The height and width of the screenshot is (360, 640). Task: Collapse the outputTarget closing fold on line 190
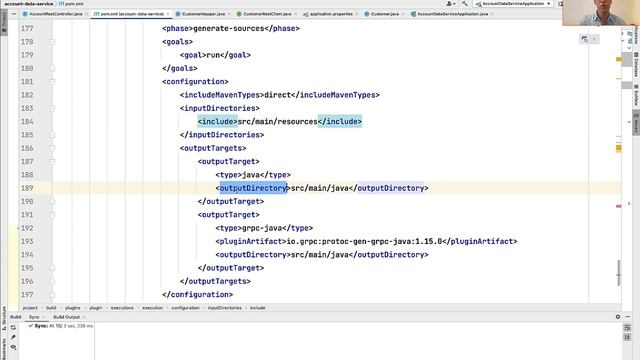coord(52,201)
